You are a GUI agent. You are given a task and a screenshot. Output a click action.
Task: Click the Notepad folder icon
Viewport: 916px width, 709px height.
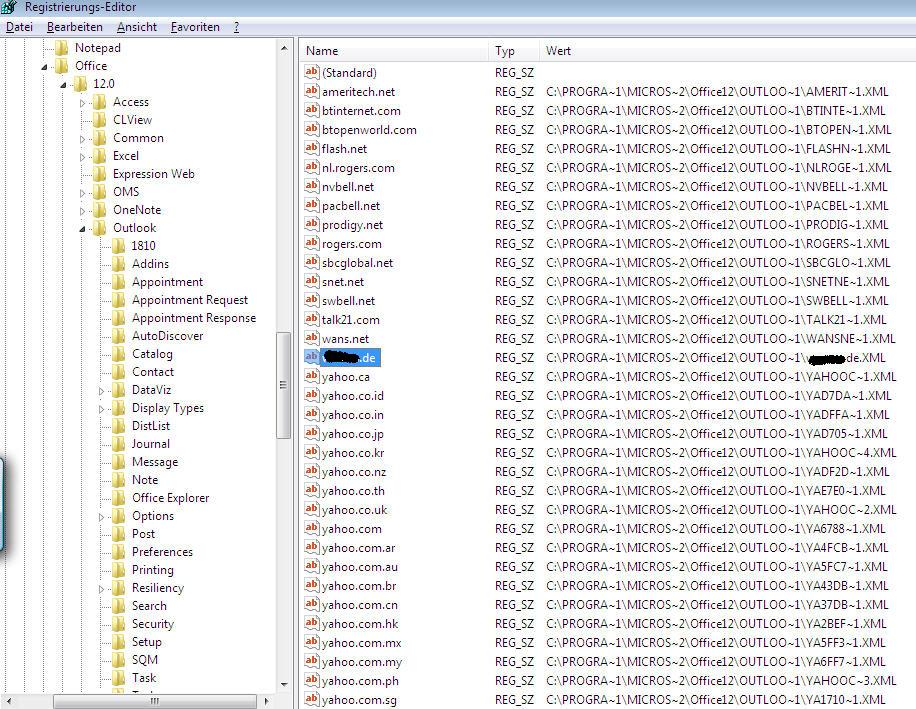[61, 48]
